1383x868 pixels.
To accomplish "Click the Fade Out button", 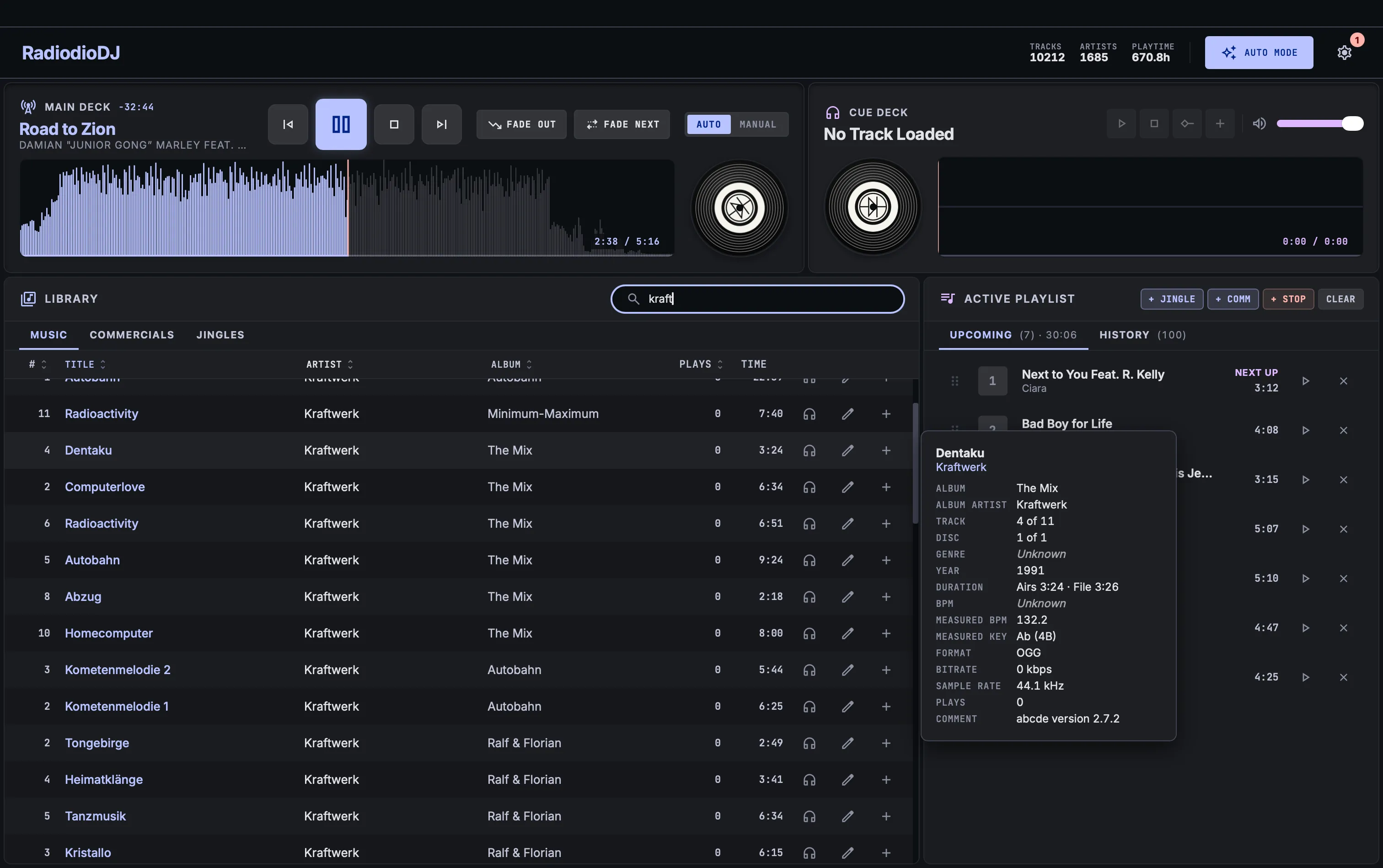I will coord(521,124).
